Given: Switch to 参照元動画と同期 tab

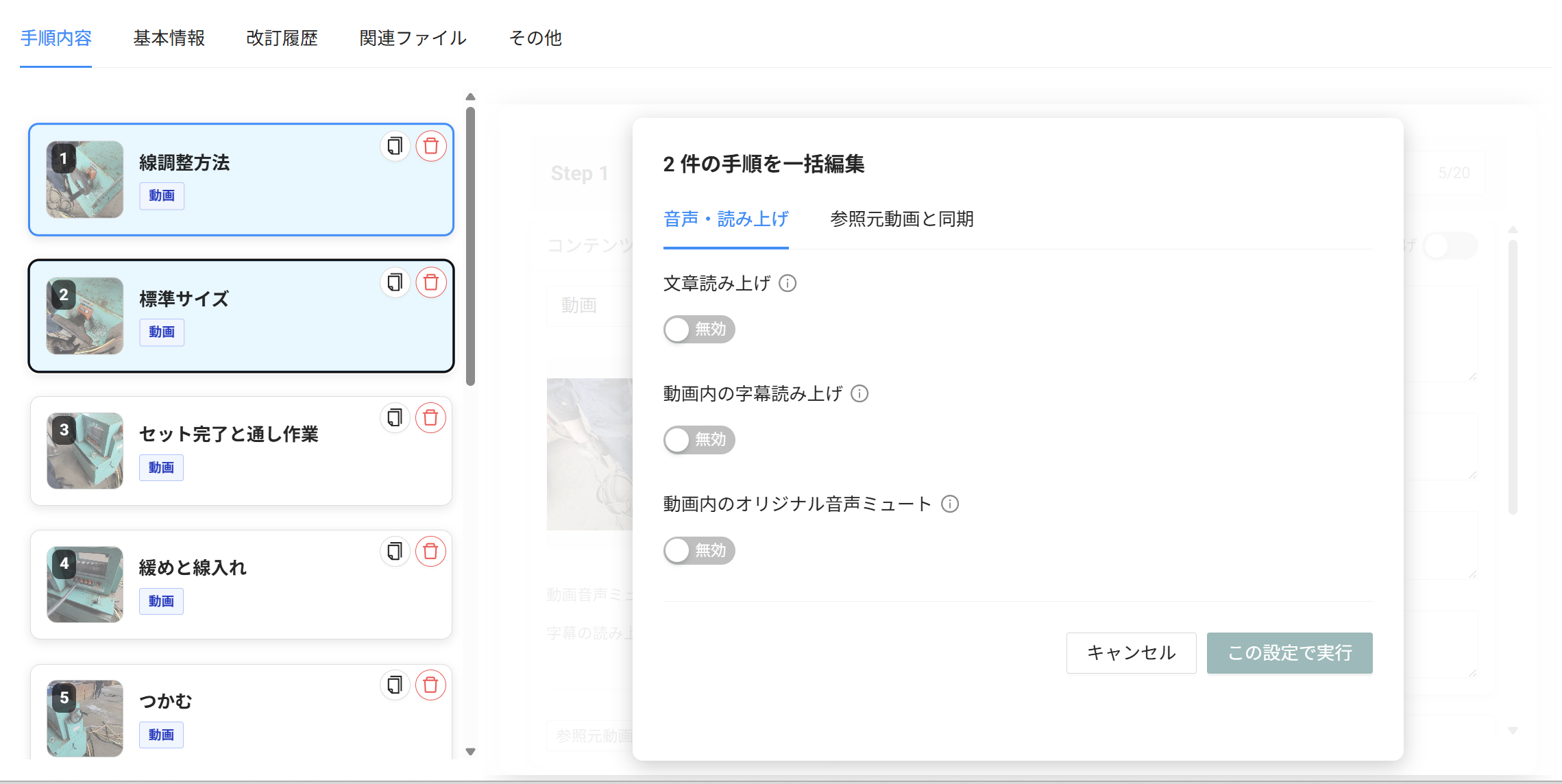Looking at the screenshot, I should [901, 219].
